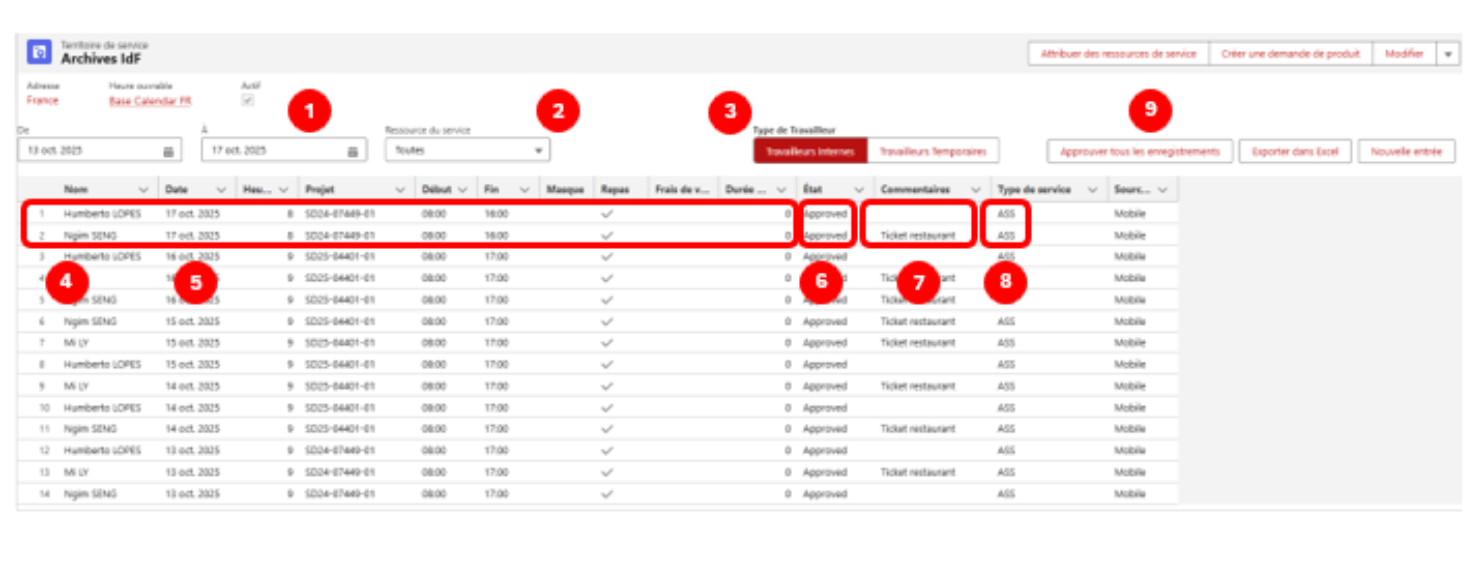Open the Ressource du service dropdown
The width and height of the screenshot is (1483, 588).
point(467,150)
